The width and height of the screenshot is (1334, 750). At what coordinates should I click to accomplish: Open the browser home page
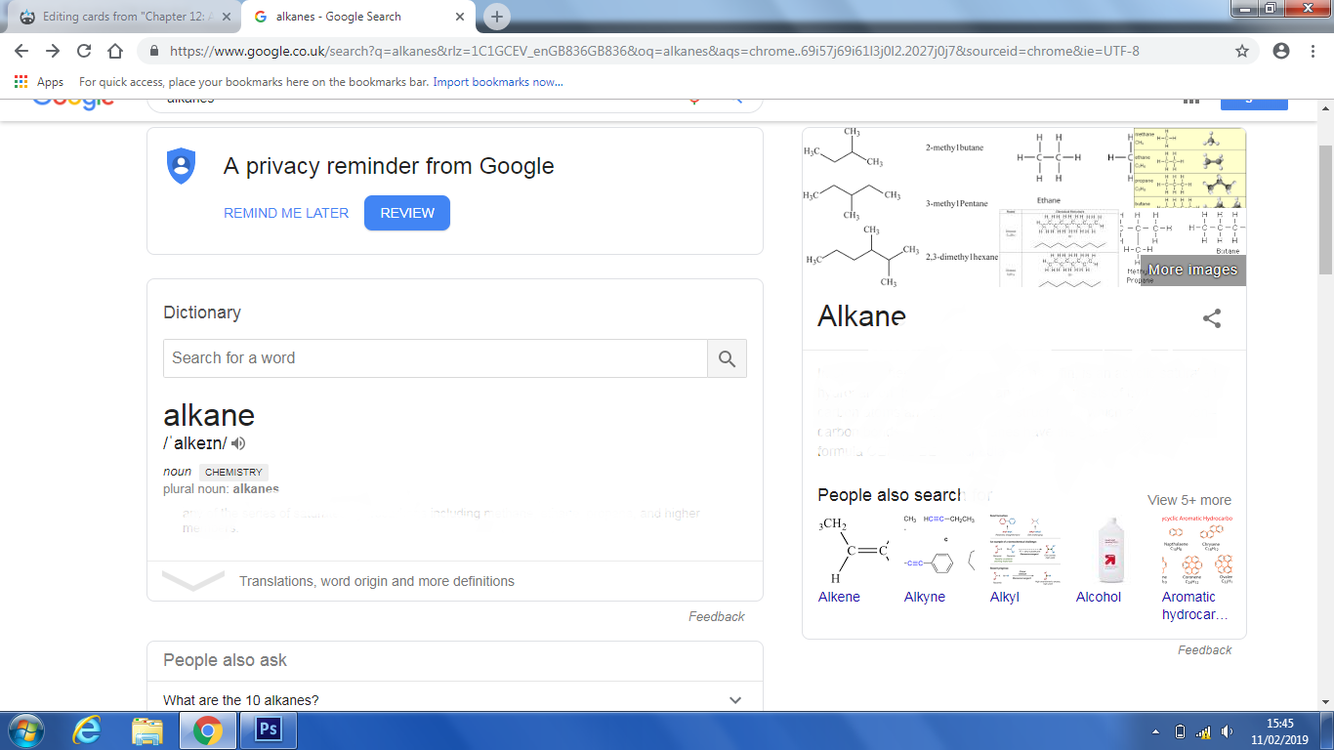coord(115,51)
